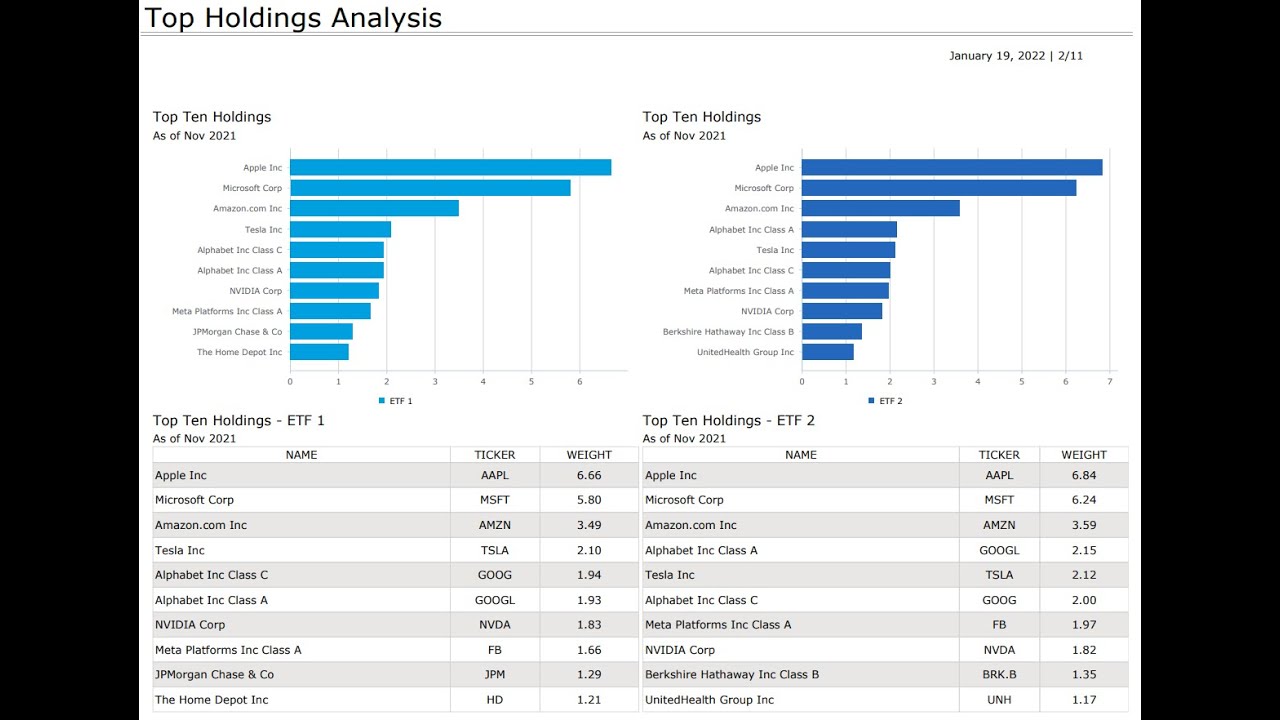The image size is (1280, 720).
Task: Select the weight value 6.24
Action: (x=1084, y=500)
